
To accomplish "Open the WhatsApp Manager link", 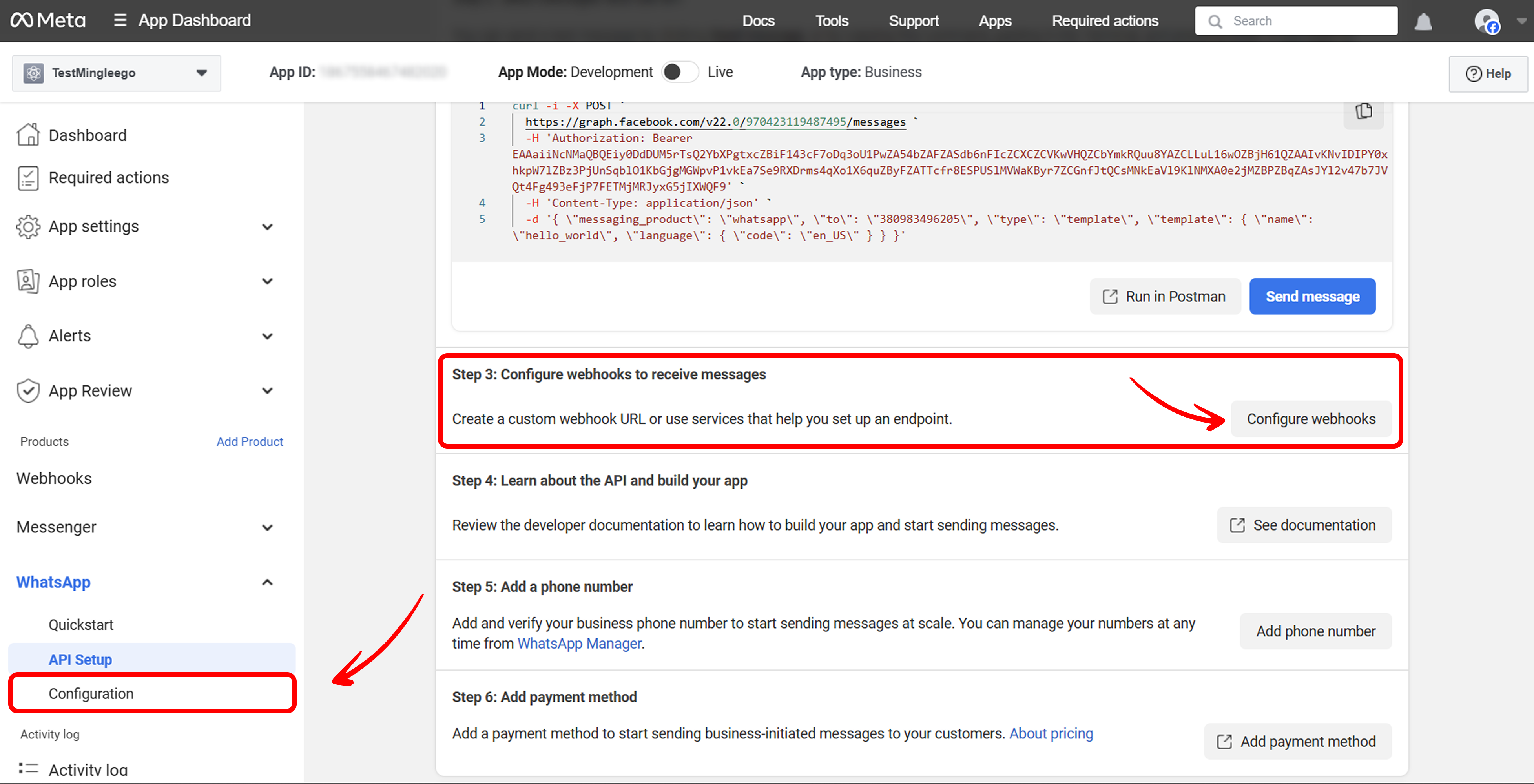I will 579,644.
